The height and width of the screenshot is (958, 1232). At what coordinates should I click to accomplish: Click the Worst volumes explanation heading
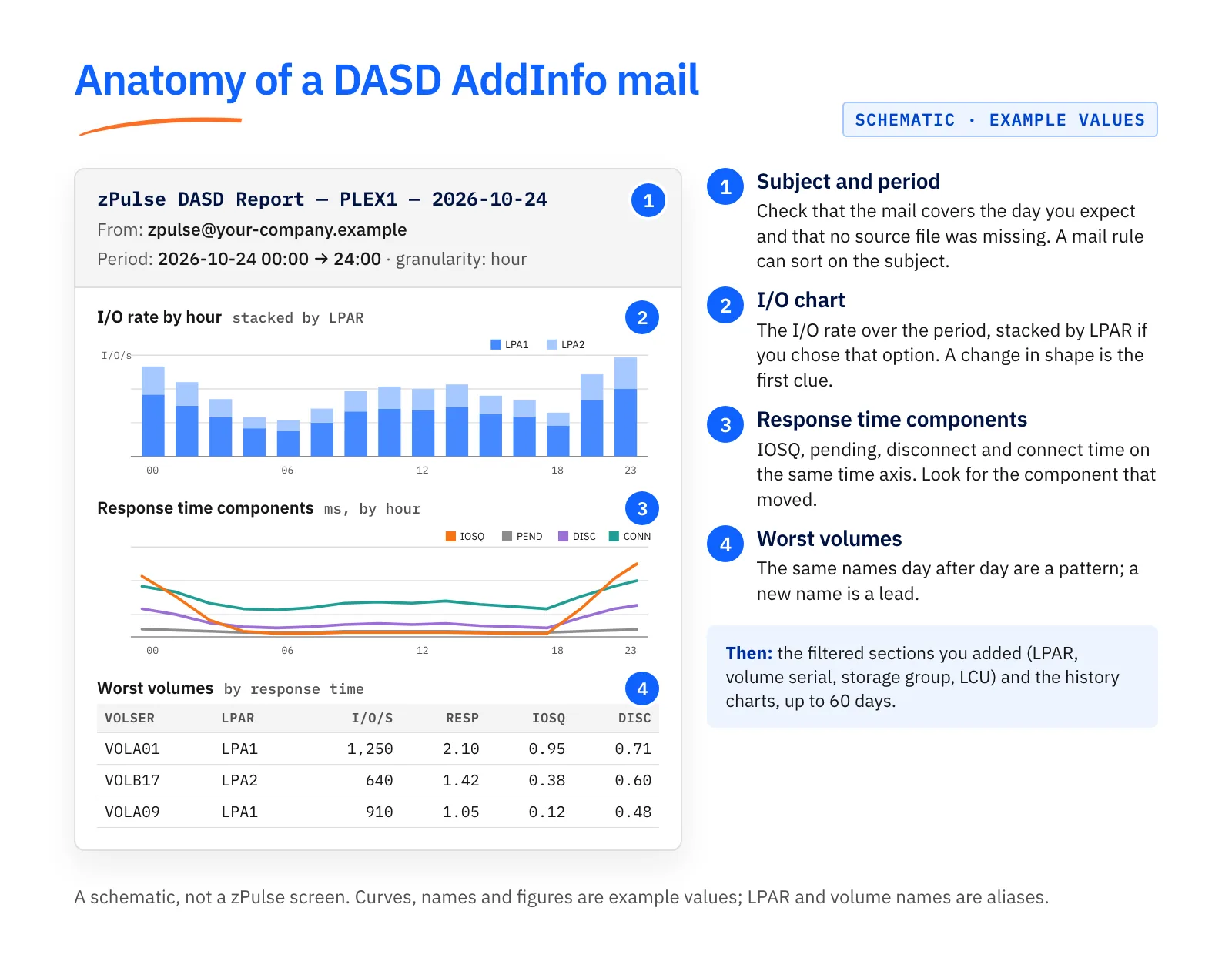tap(829, 539)
